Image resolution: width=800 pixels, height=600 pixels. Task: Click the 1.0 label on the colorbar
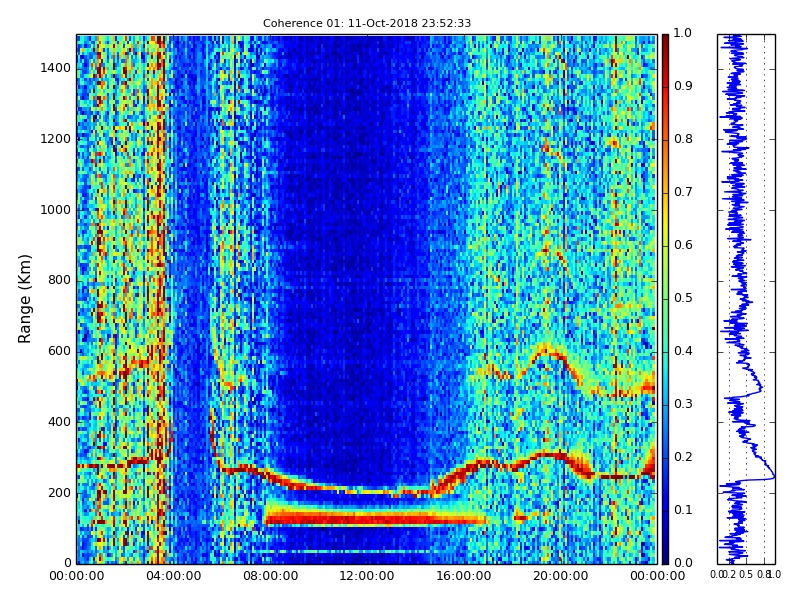click(683, 33)
